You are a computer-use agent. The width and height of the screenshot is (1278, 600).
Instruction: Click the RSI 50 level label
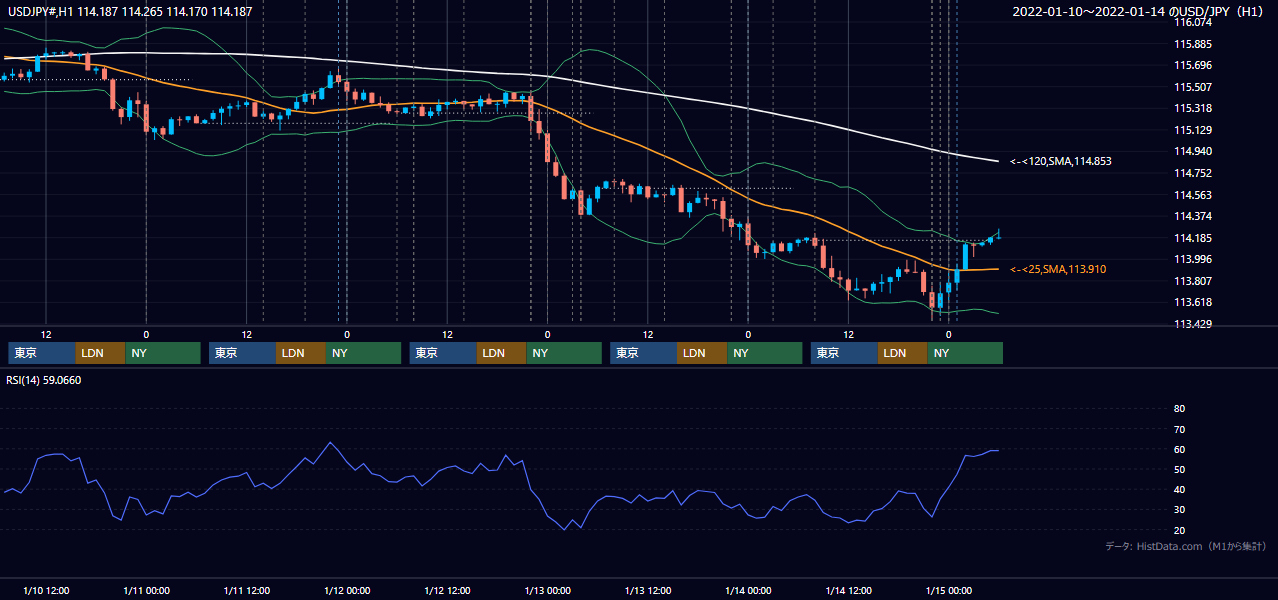(1179, 469)
